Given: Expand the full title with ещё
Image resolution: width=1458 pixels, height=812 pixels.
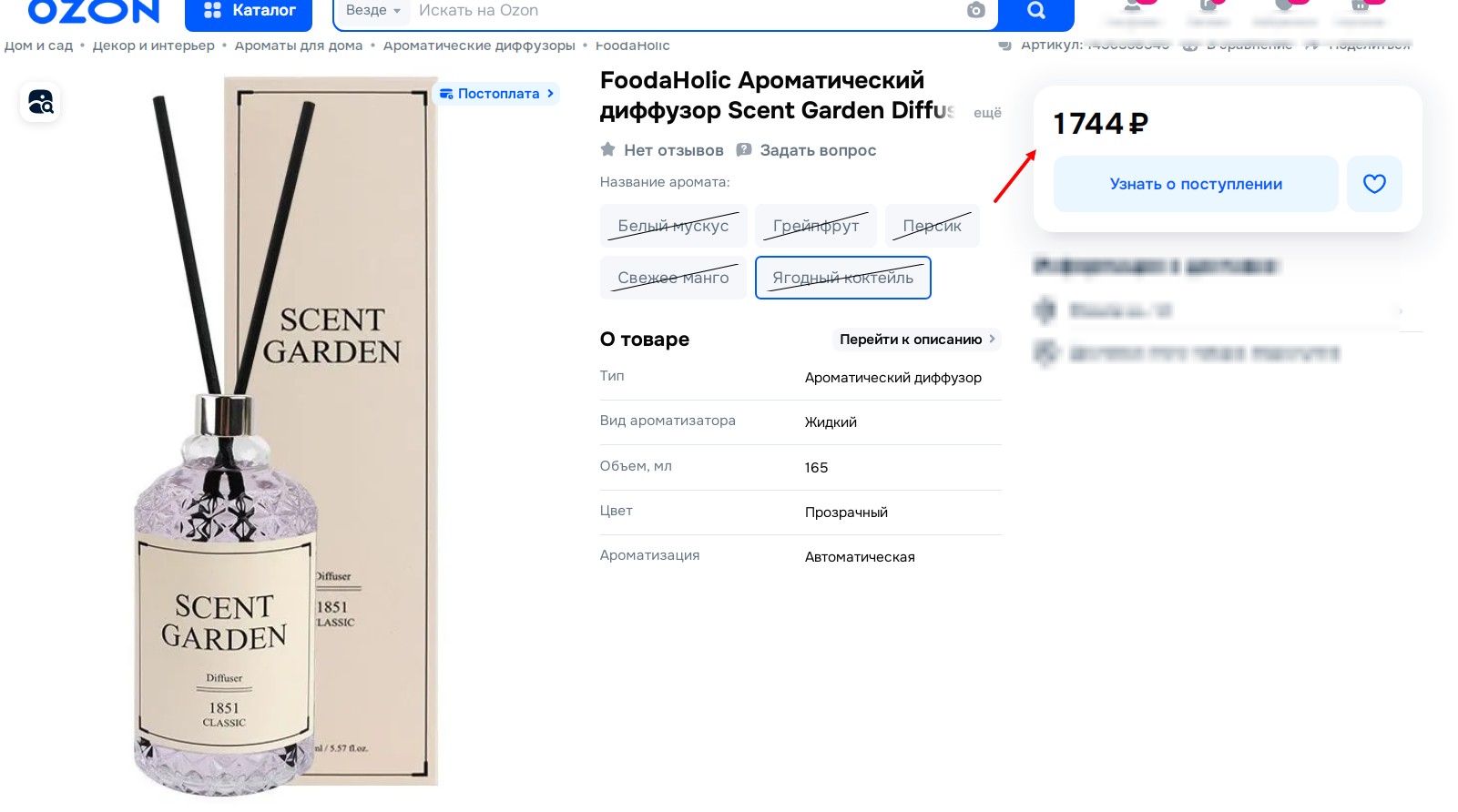Looking at the screenshot, I should click(987, 113).
